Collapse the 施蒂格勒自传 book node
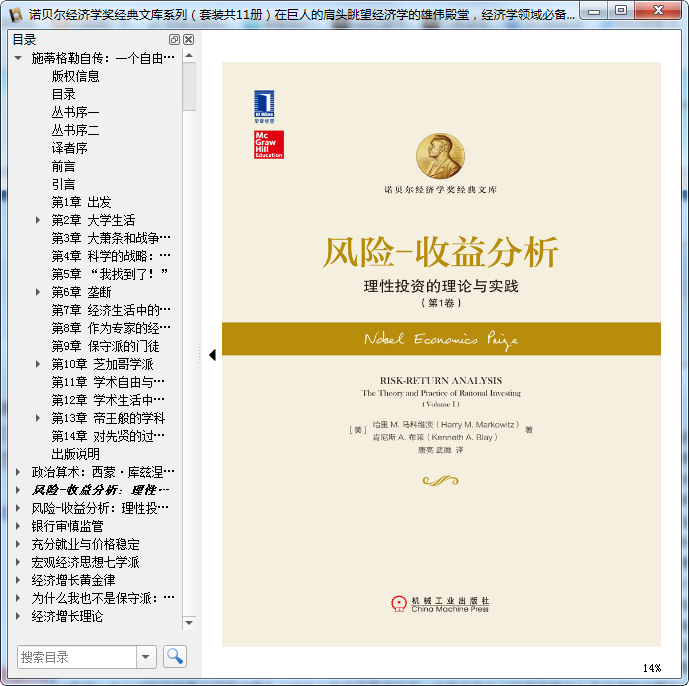Viewport: 689px width, 686px height. click(x=18, y=58)
